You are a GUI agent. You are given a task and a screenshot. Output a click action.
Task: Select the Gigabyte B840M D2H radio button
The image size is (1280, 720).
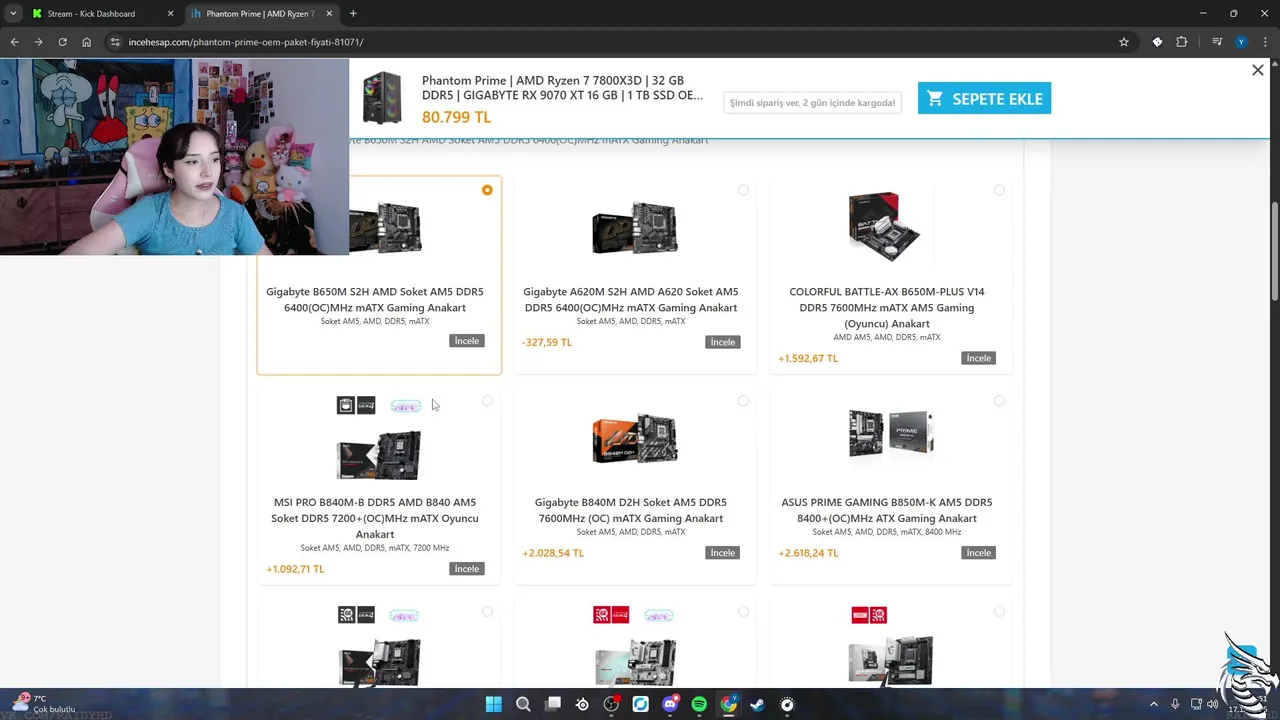[743, 401]
